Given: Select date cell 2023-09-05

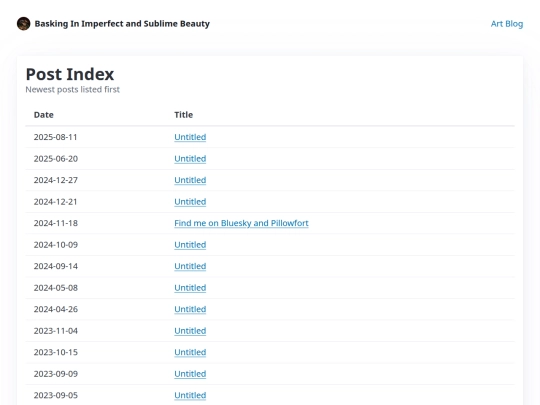Looking at the screenshot, I should coord(56,395).
